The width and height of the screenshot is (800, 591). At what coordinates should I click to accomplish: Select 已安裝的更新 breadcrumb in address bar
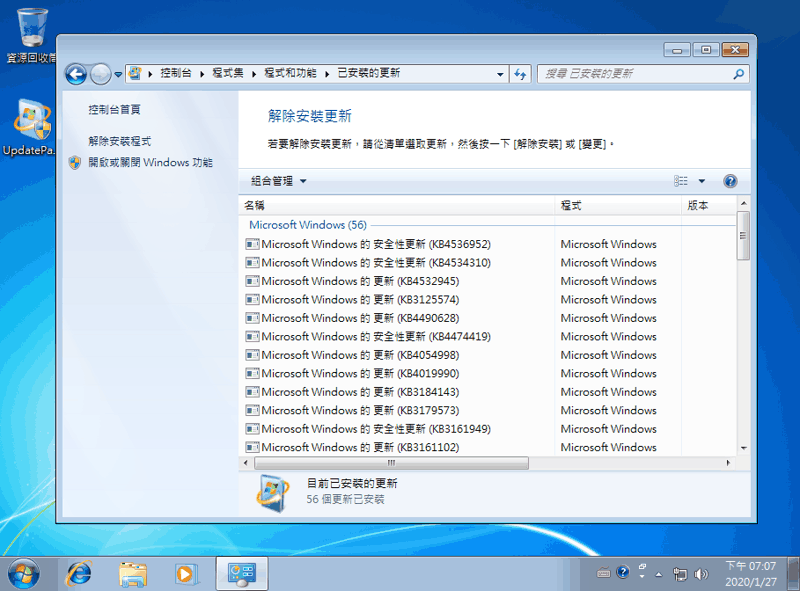(368, 73)
